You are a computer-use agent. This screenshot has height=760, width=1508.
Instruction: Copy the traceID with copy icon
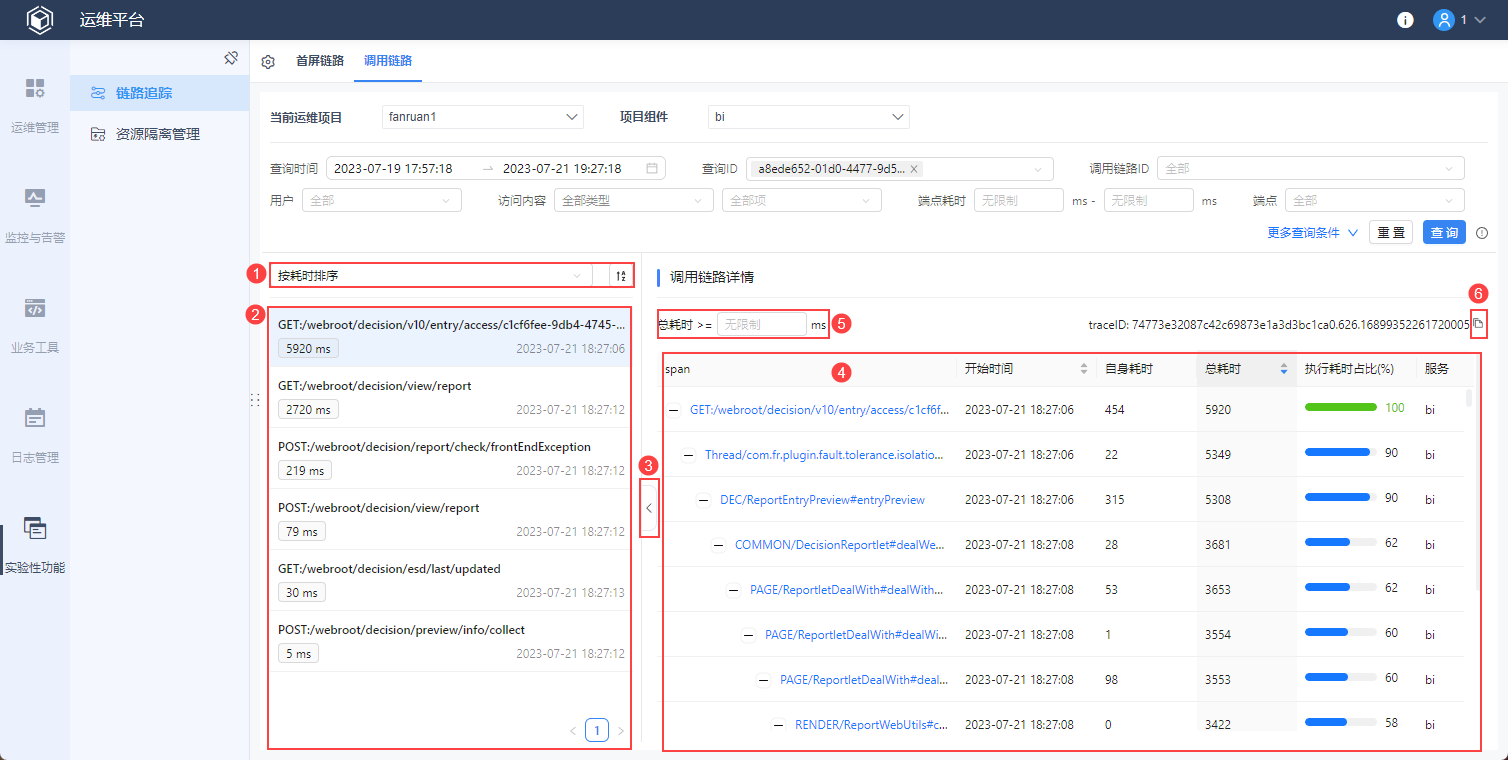1478,324
